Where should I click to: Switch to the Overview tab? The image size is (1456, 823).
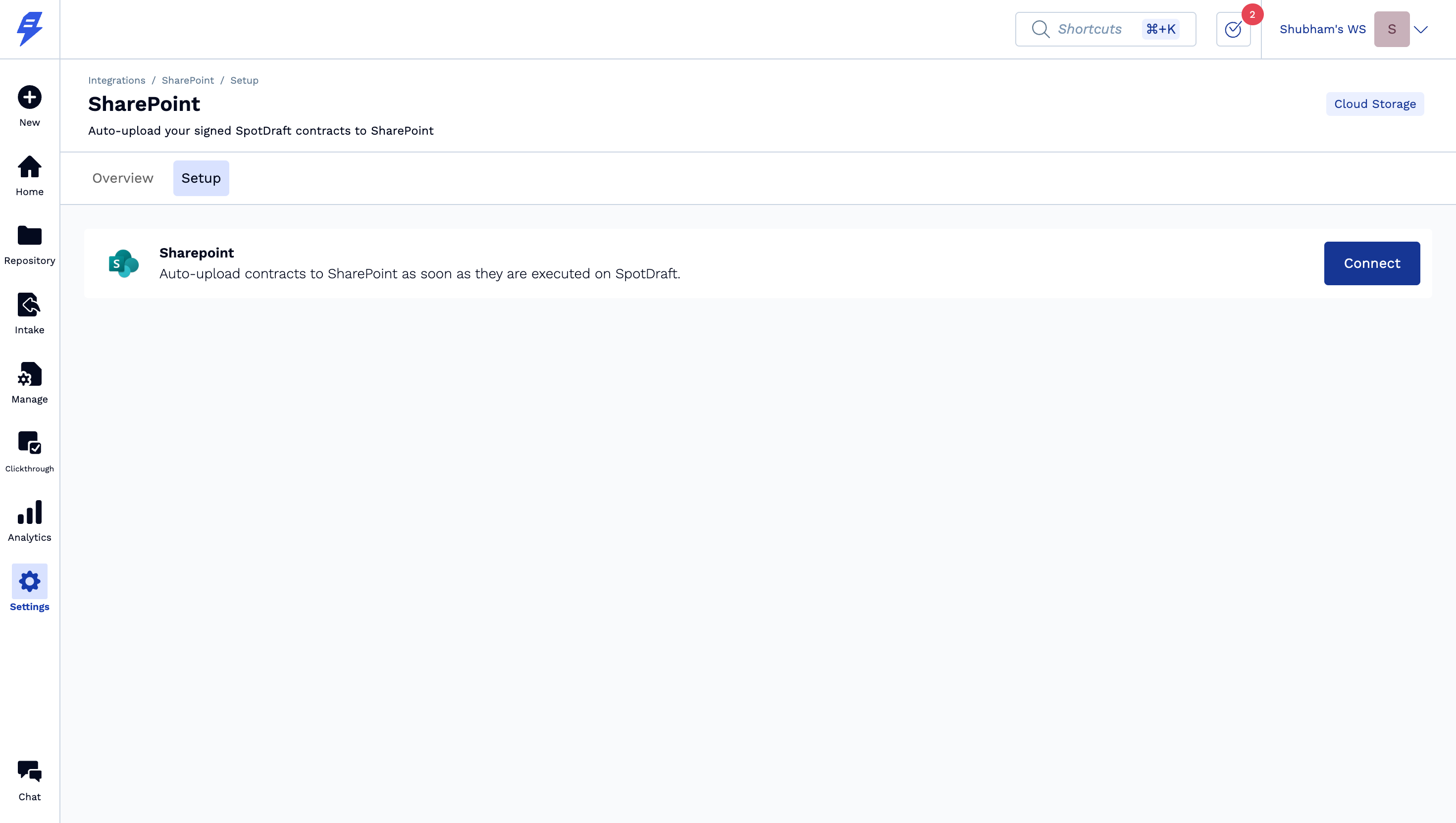click(123, 178)
